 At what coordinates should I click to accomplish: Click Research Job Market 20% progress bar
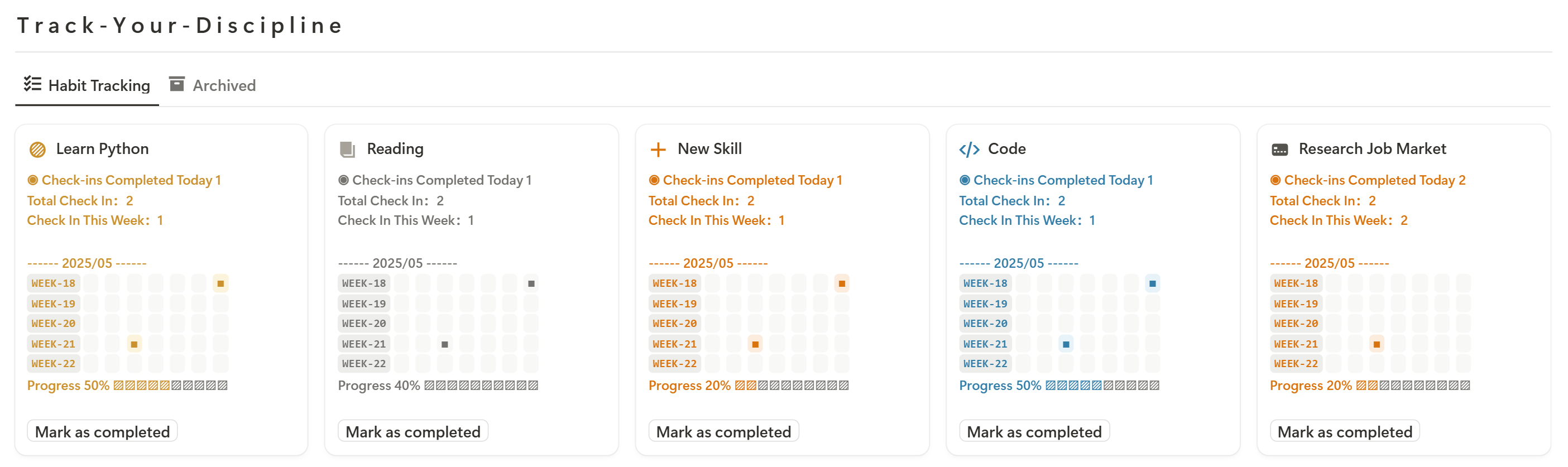pos(1413,386)
